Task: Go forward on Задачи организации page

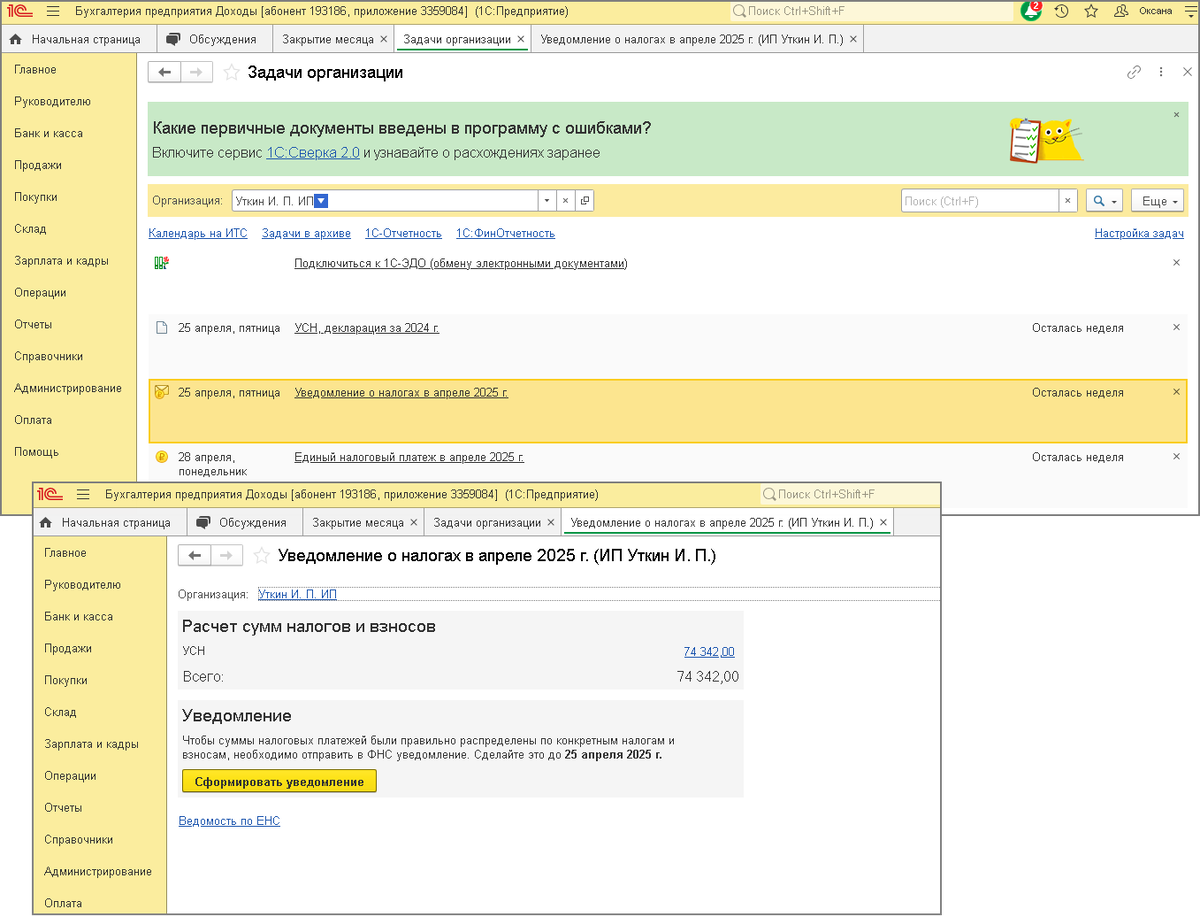Action: click(197, 72)
